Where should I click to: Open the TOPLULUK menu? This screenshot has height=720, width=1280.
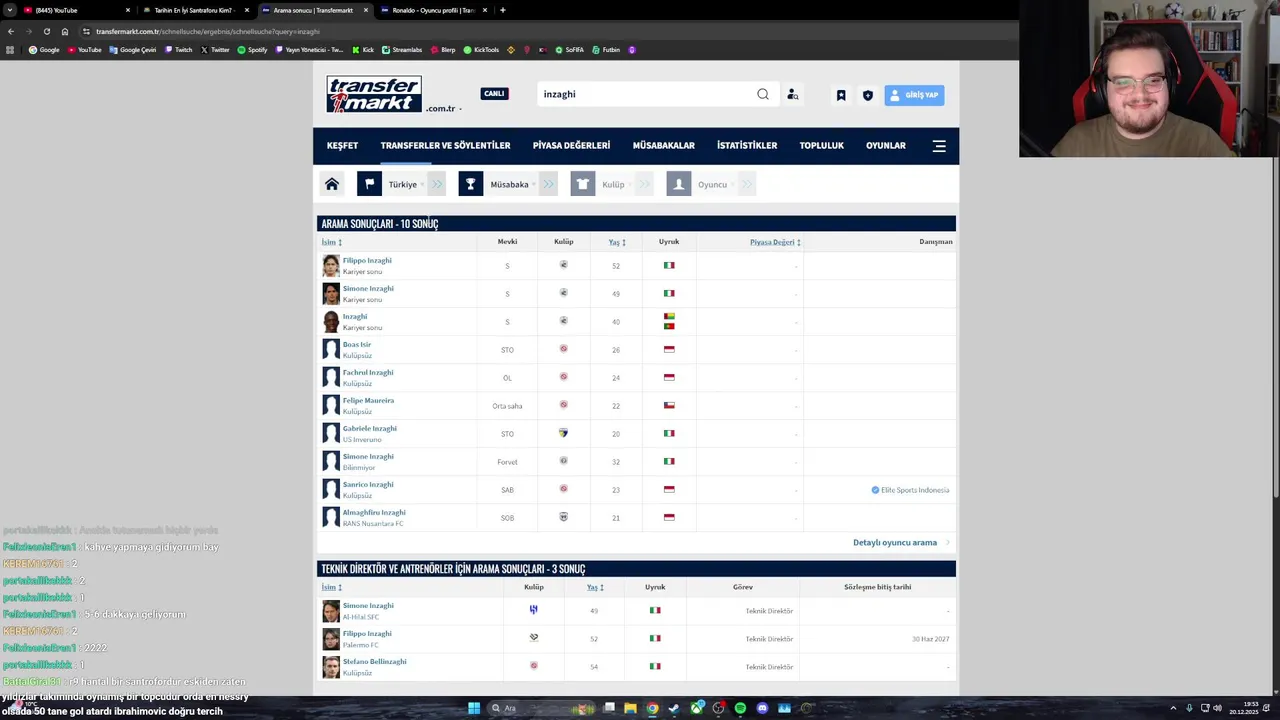click(821, 146)
